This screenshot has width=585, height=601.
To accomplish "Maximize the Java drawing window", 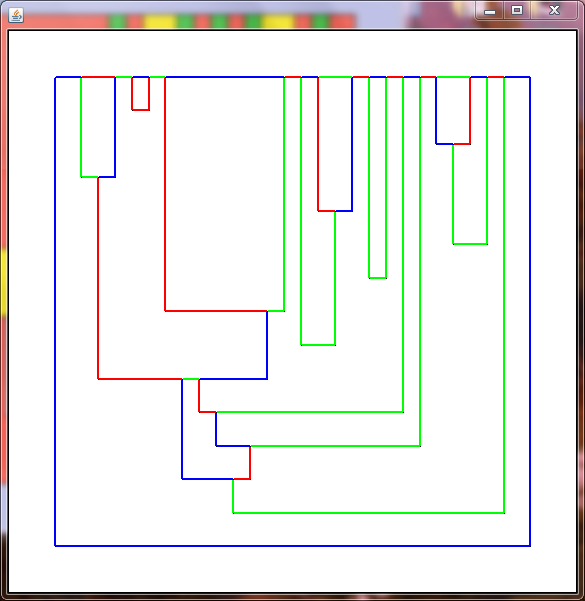I will [x=517, y=10].
